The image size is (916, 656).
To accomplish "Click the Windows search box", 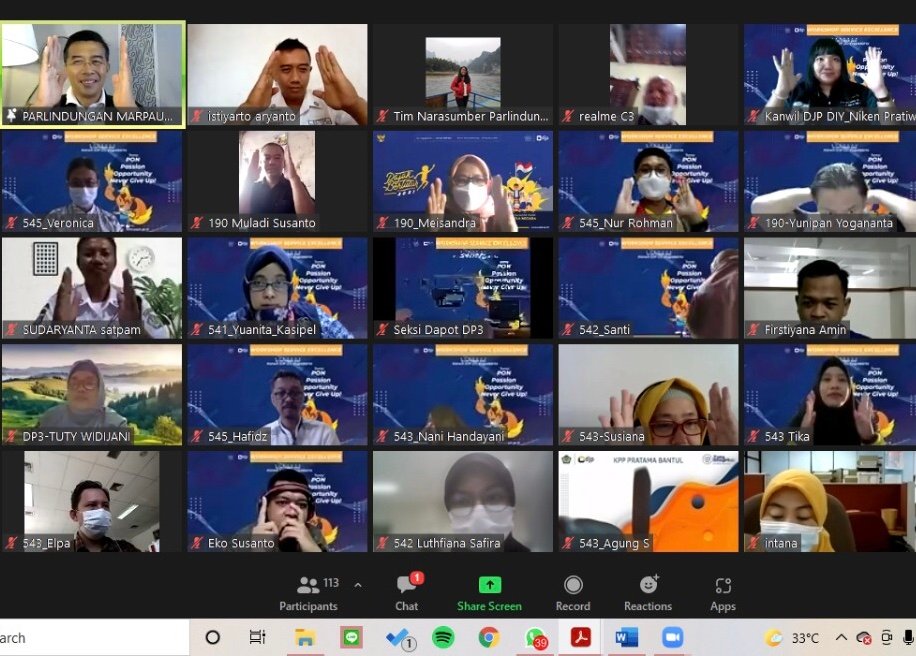I will 90,637.
